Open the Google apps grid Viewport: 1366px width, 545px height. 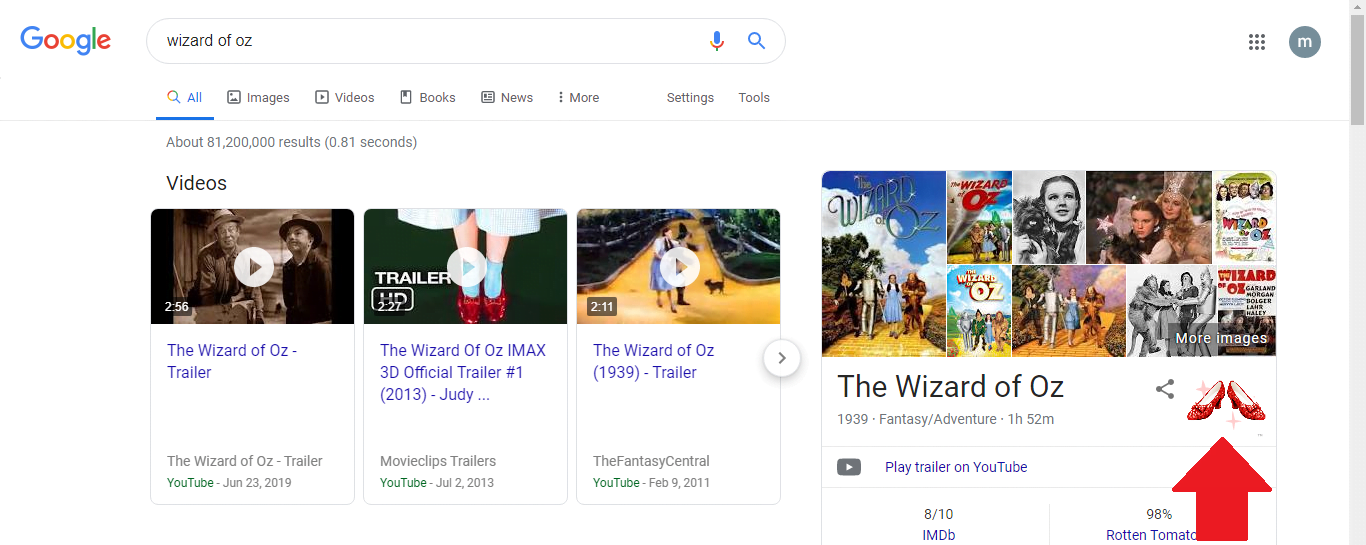pos(1257,42)
